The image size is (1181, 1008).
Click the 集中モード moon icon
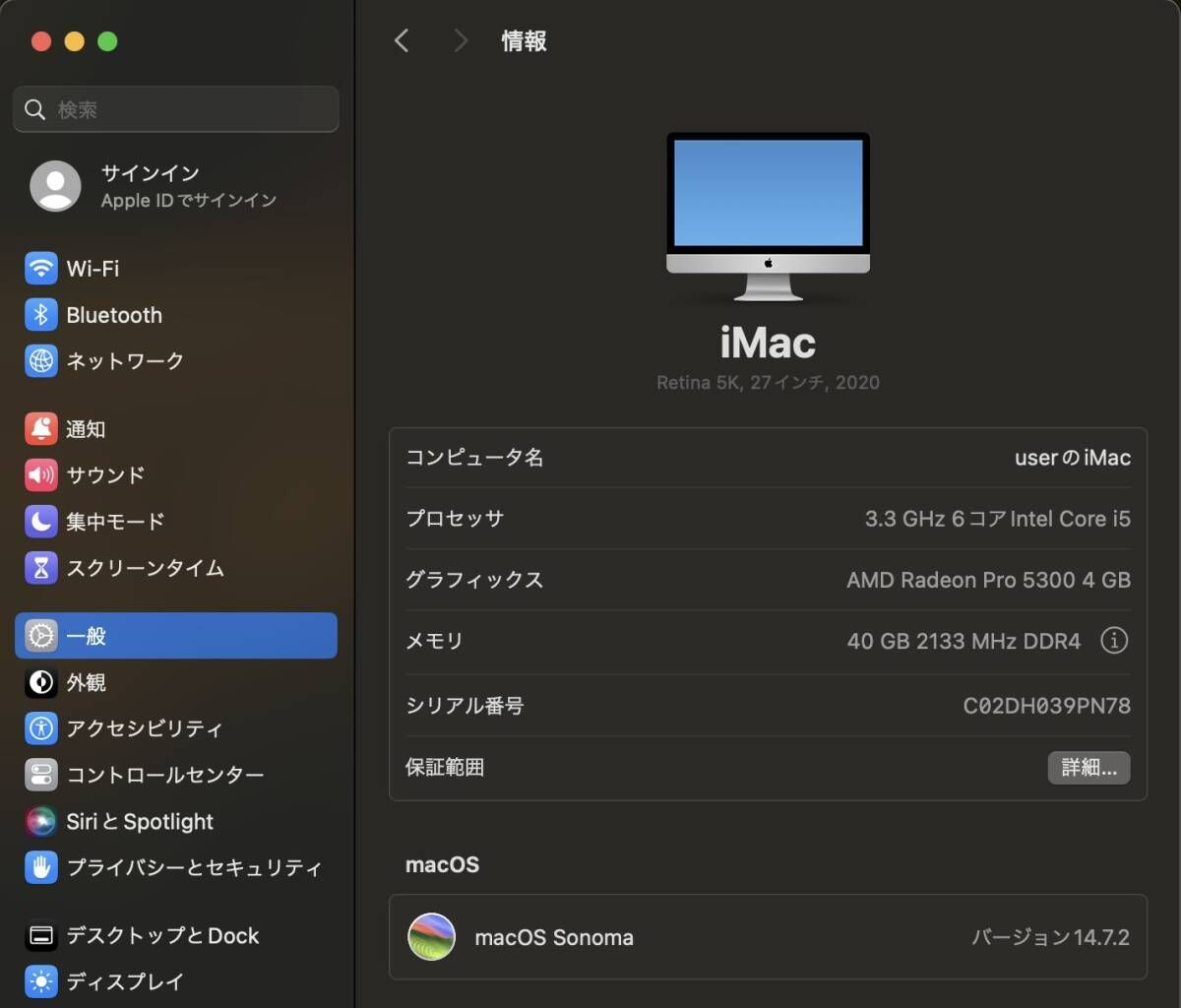pyautogui.click(x=40, y=522)
